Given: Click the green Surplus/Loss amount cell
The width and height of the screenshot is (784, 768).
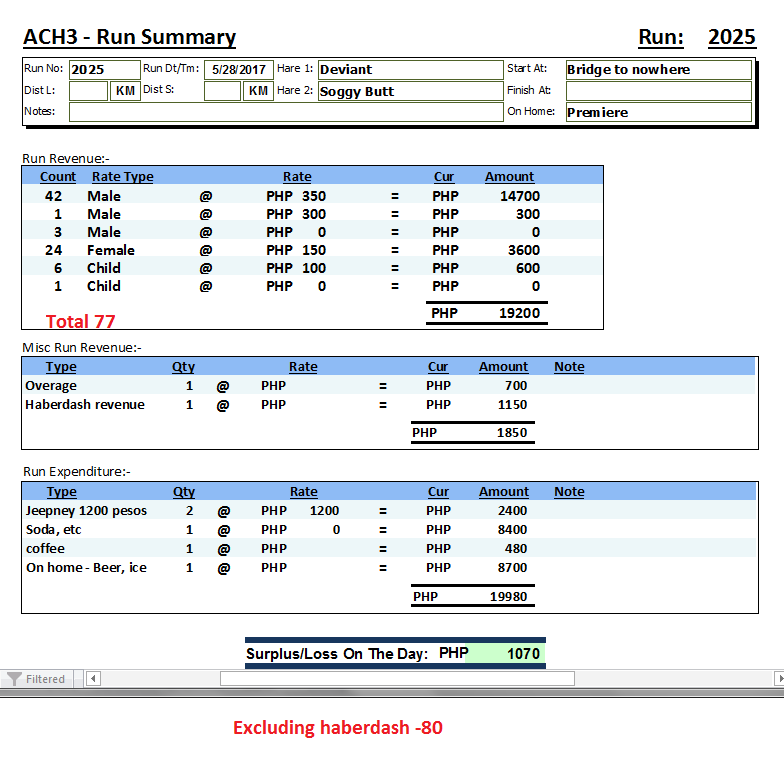Looking at the screenshot, I should pyautogui.click(x=507, y=654).
